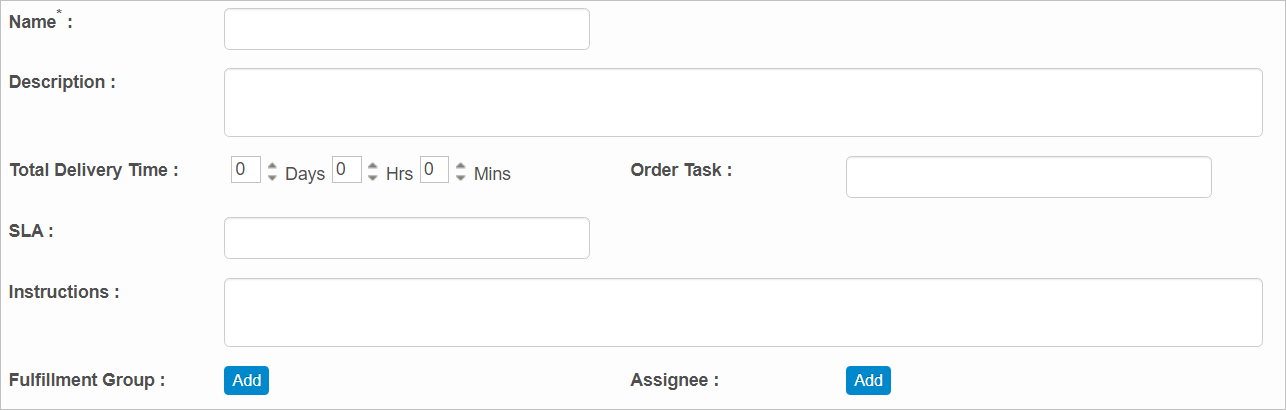The width and height of the screenshot is (1286, 410).
Task: Click the Assignee label text
Action: coord(674,380)
